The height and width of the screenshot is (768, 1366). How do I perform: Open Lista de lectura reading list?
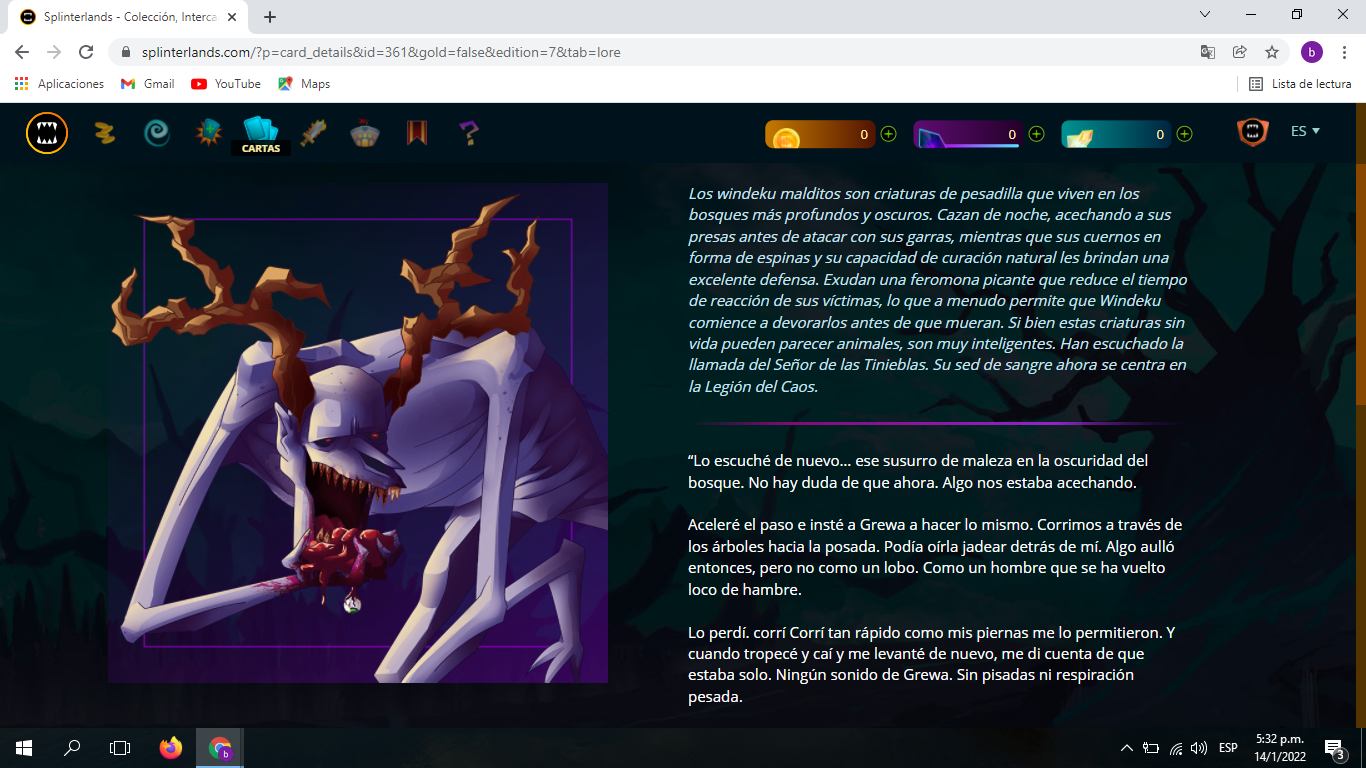tap(1301, 84)
